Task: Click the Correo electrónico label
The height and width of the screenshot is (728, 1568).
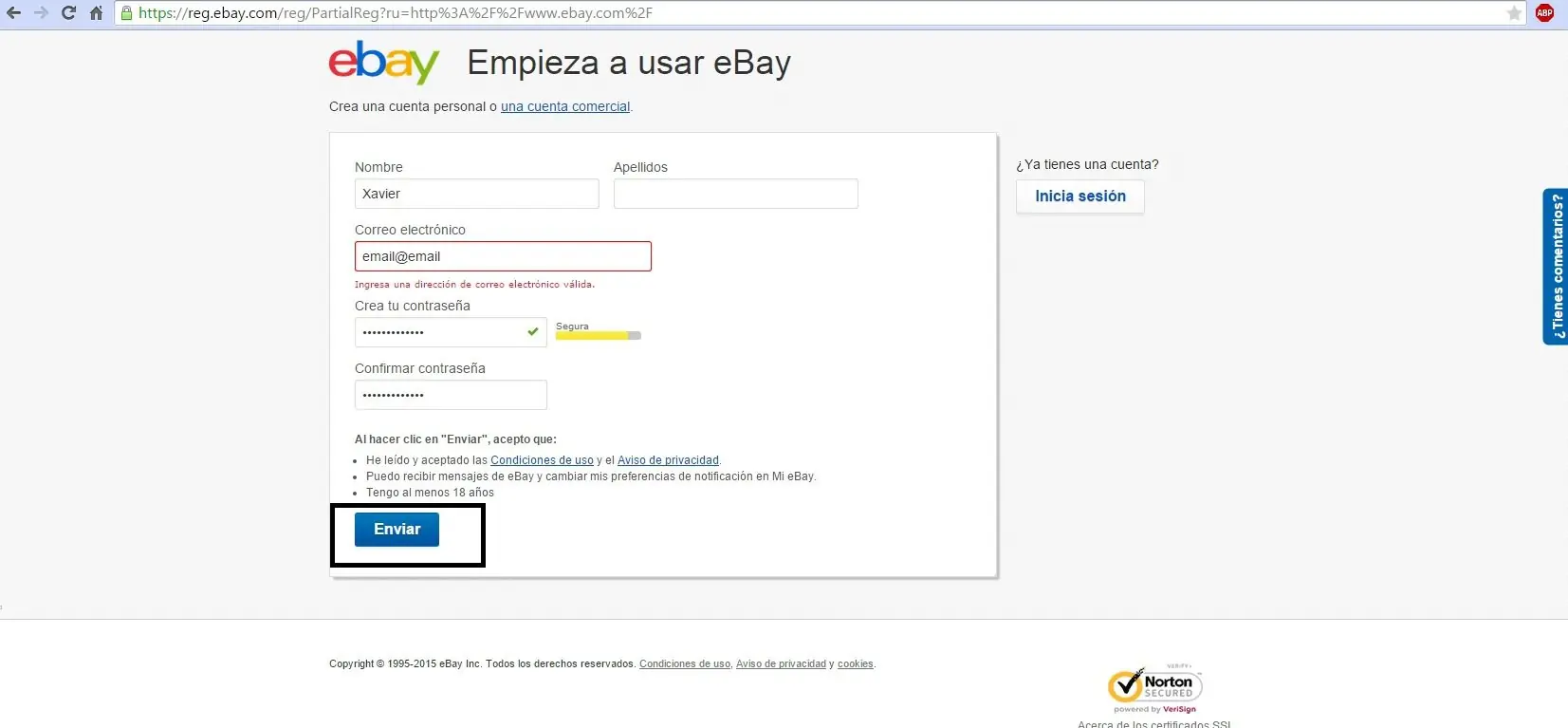Action: point(410,230)
